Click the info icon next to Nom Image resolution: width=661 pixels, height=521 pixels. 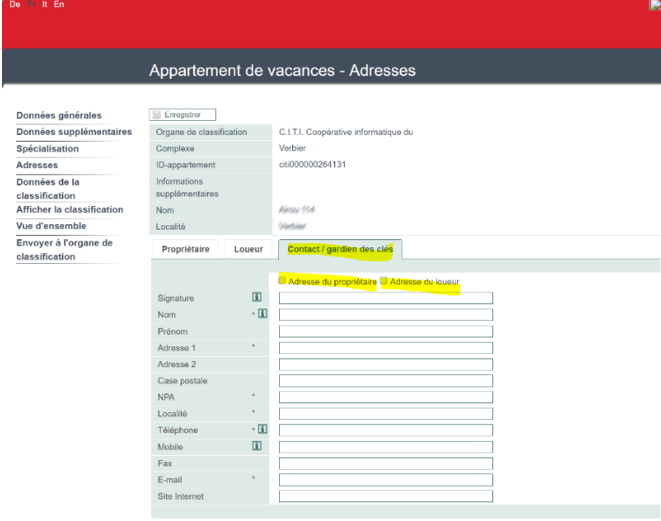tap(262, 314)
